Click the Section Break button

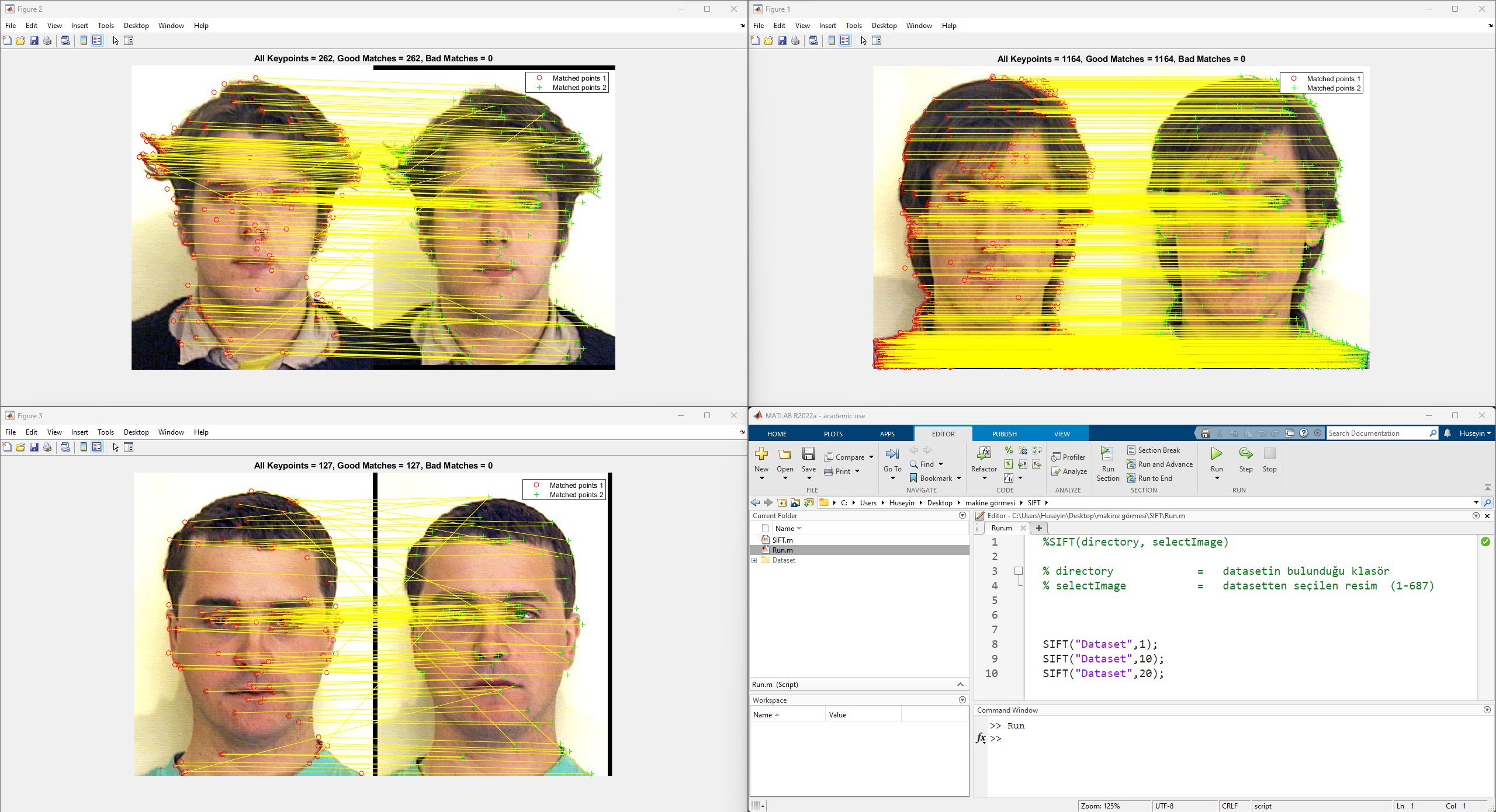coord(1153,450)
